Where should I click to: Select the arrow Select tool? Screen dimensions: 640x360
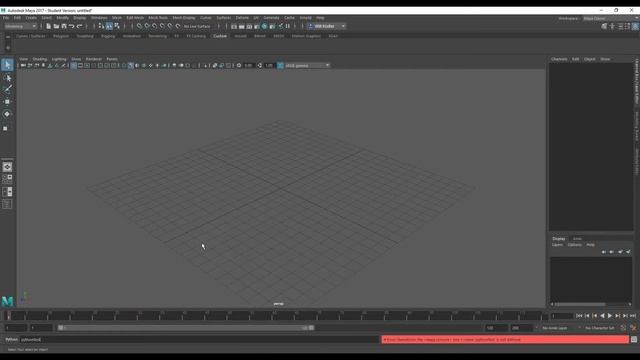(x=7, y=65)
